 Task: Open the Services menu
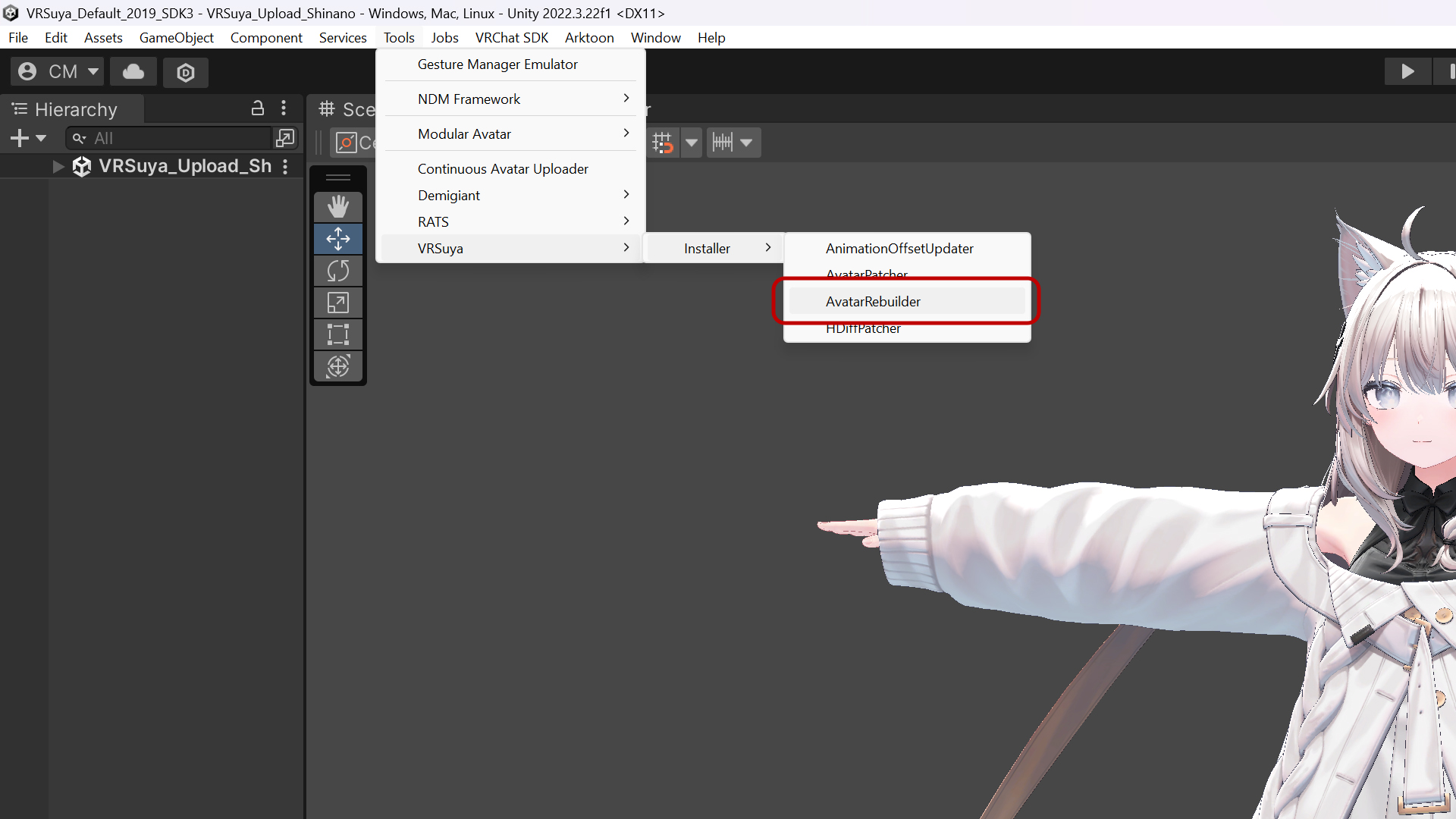click(x=343, y=38)
